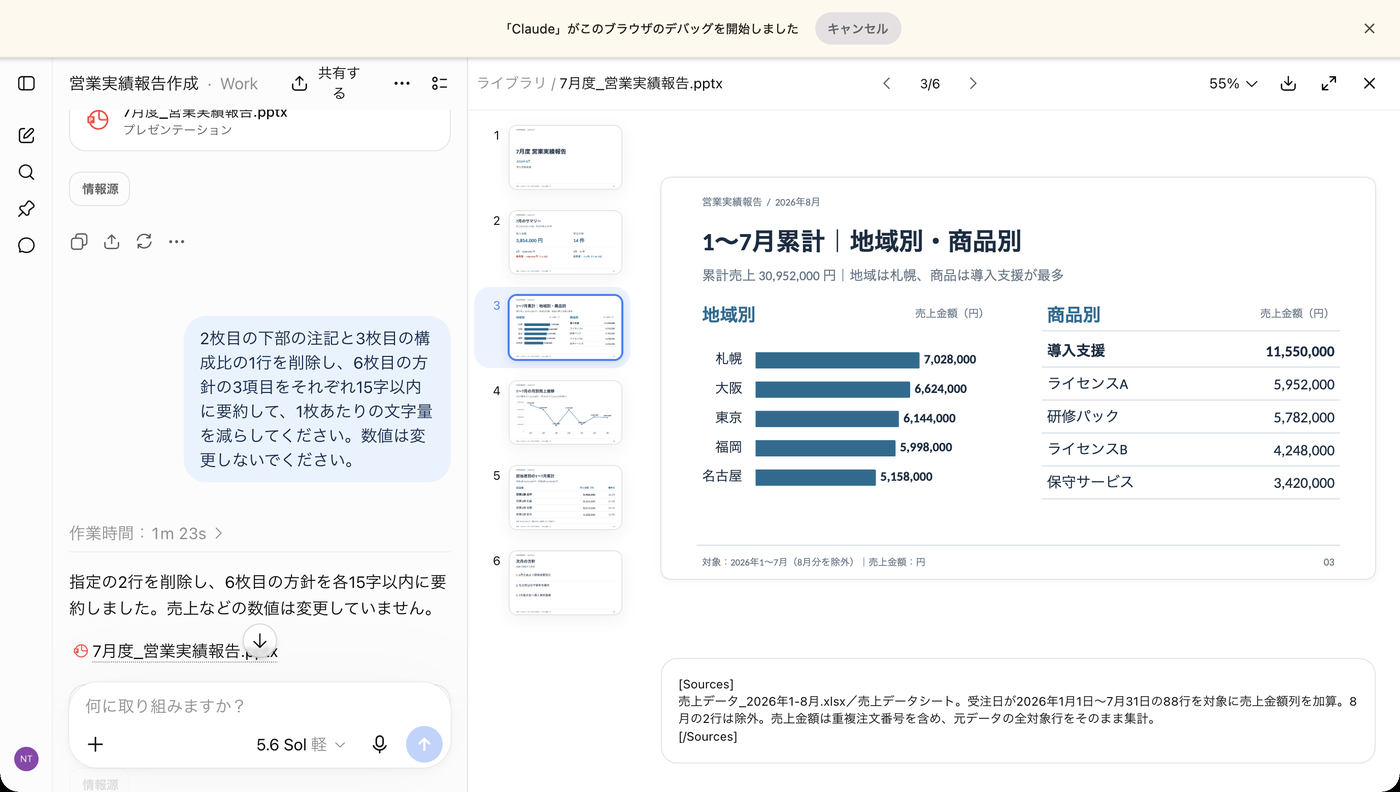The height and width of the screenshot is (792, 1400).
Task: Dismiss the debug banner with X
Action: [x=1370, y=29]
